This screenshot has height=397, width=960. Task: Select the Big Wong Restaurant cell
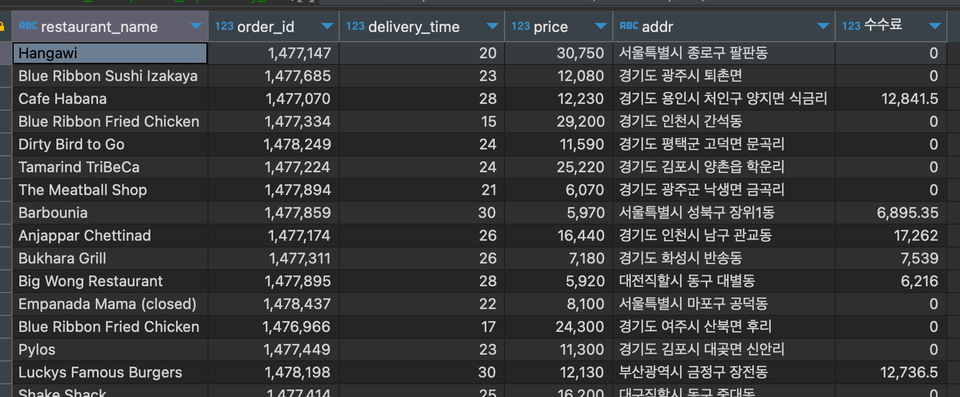pyautogui.click(x=110, y=281)
